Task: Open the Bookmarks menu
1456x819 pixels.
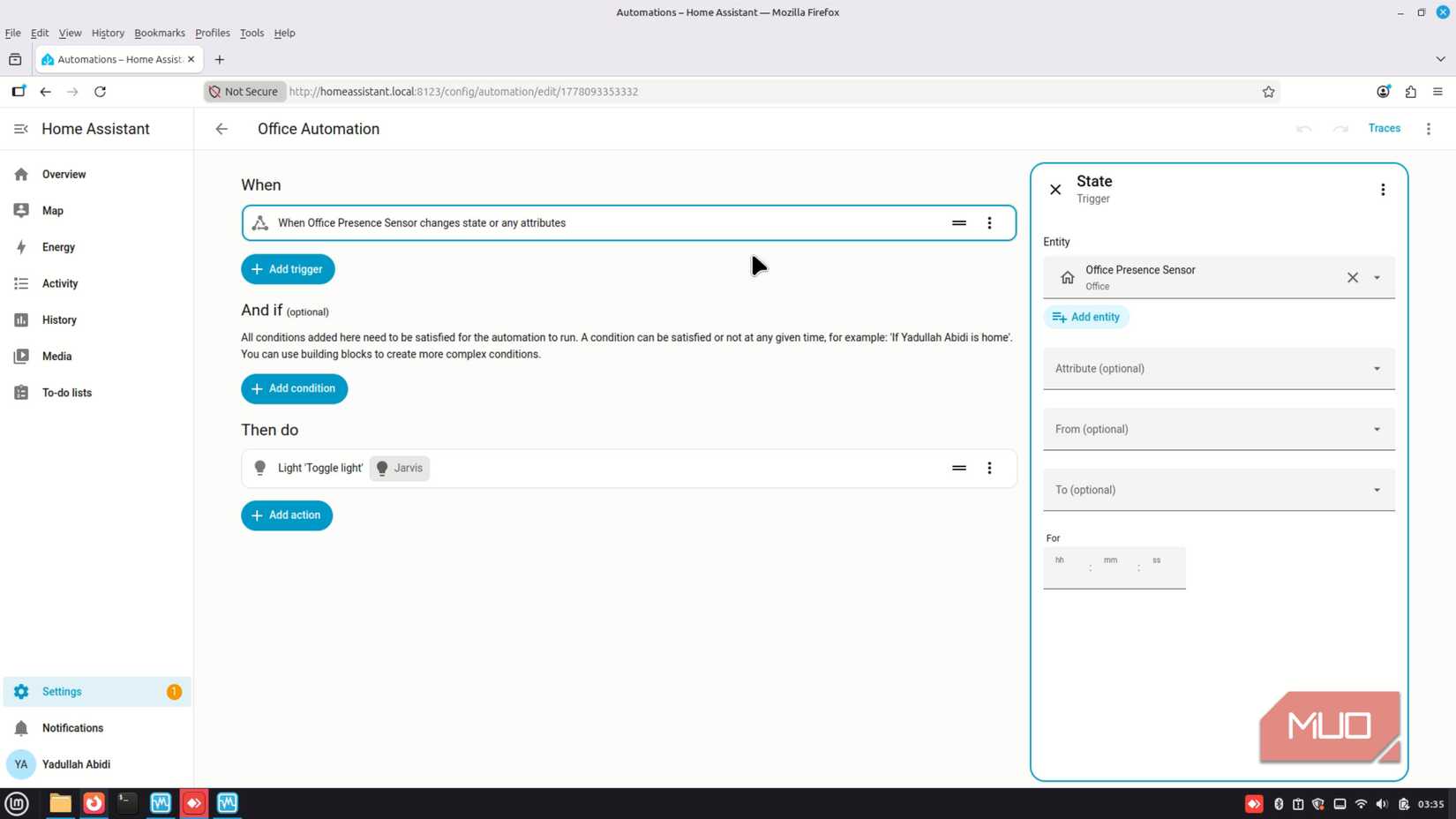Action: point(160,33)
